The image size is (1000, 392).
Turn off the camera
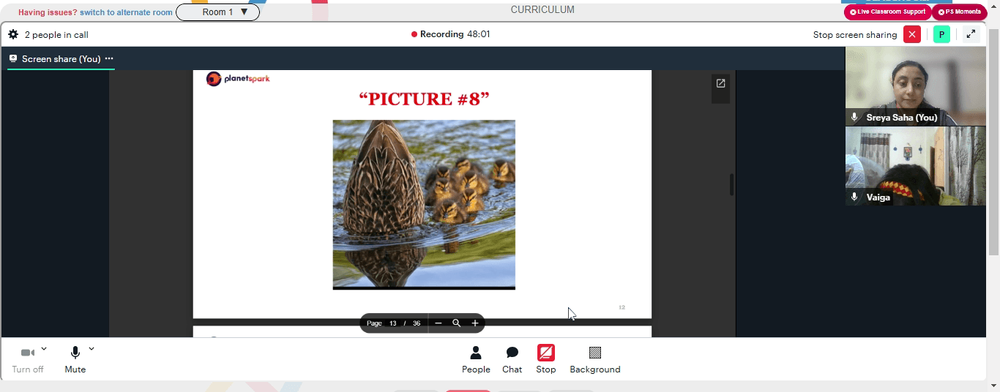point(27,359)
